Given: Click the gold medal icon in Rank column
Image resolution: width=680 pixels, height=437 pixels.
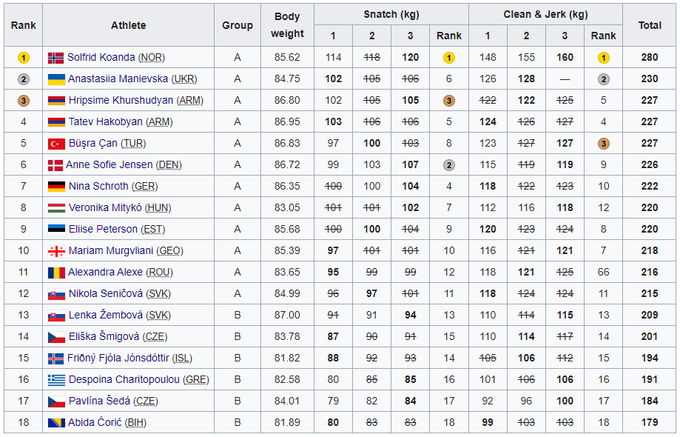Looking at the screenshot, I should (24, 57).
